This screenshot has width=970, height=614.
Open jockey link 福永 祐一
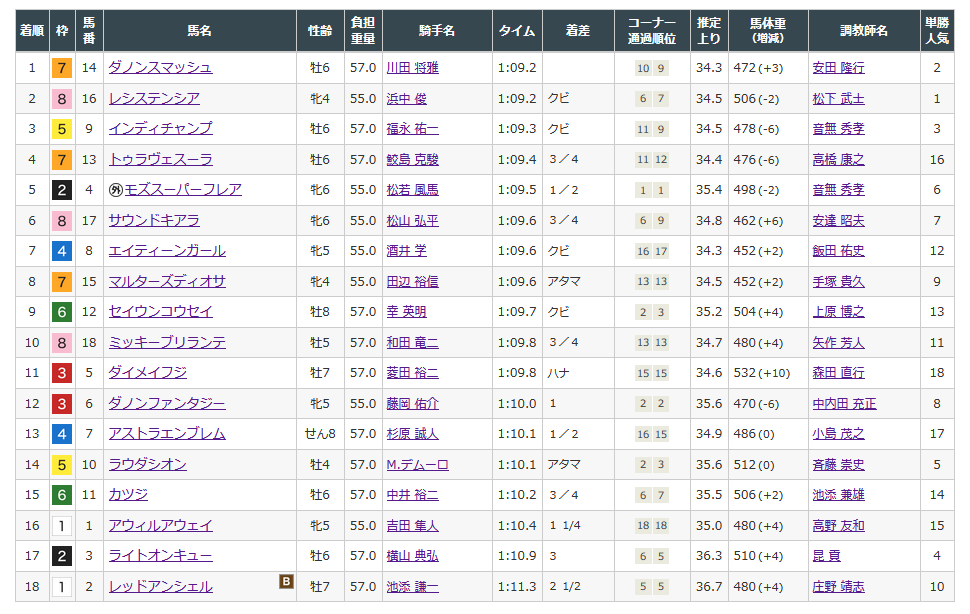(x=413, y=129)
